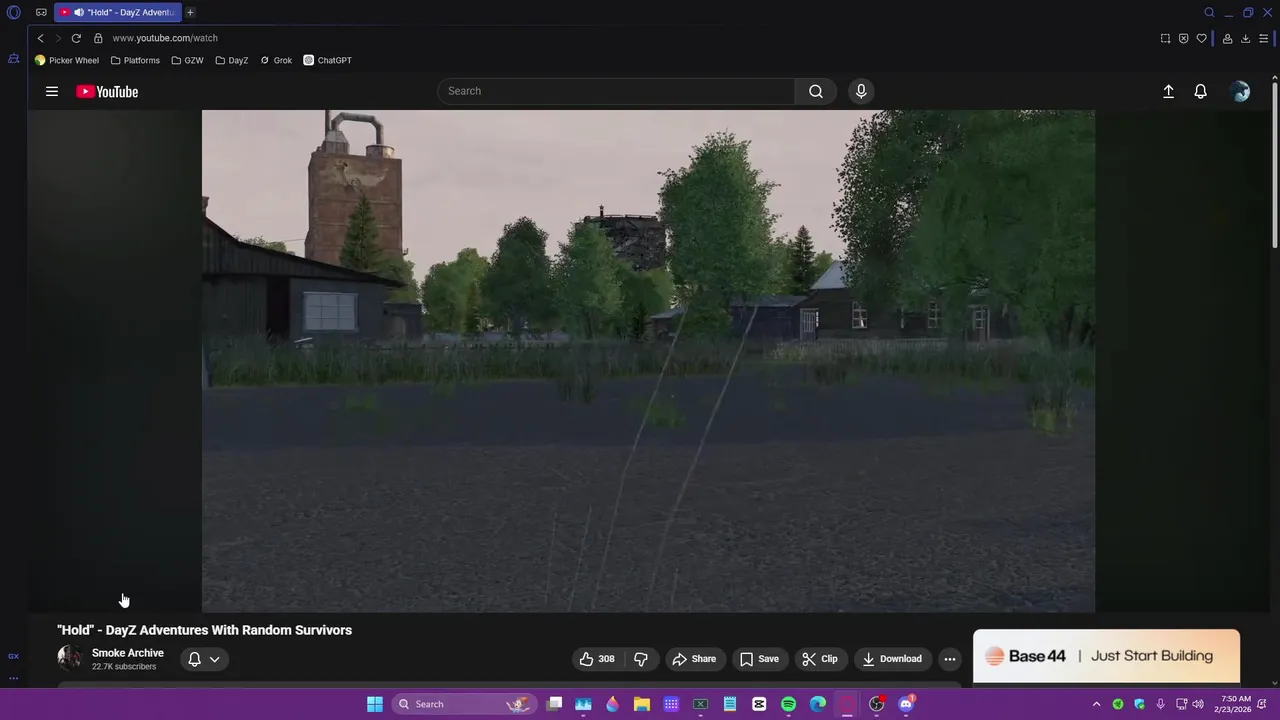Open YouTube notifications bell
Viewport: 1280px width, 720px height.
[1200, 91]
